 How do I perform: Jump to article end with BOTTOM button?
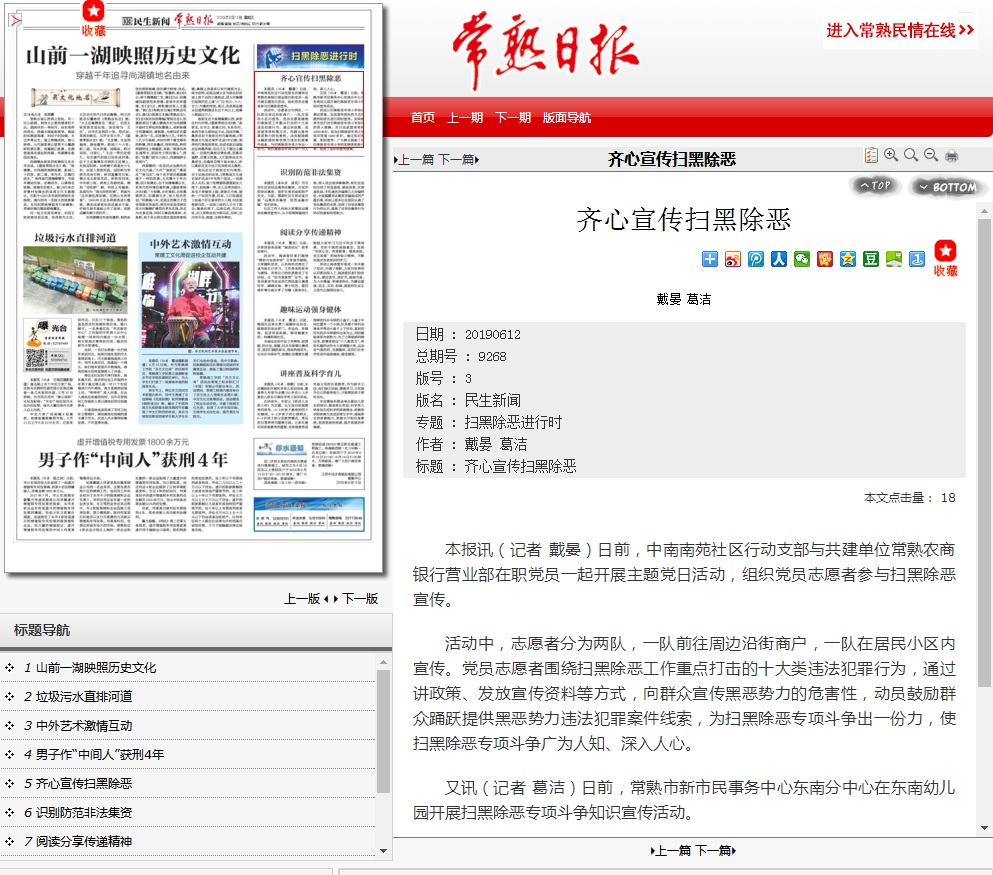pyautogui.click(x=947, y=187)
